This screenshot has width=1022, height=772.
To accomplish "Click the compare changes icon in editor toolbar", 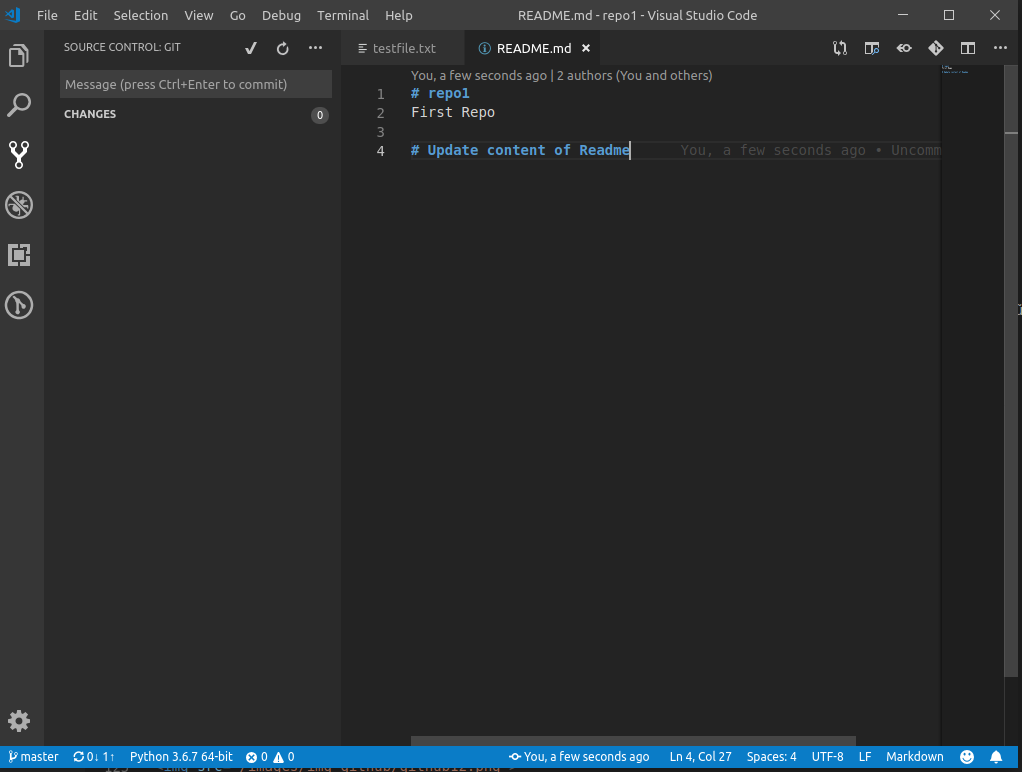I will 840,48.
